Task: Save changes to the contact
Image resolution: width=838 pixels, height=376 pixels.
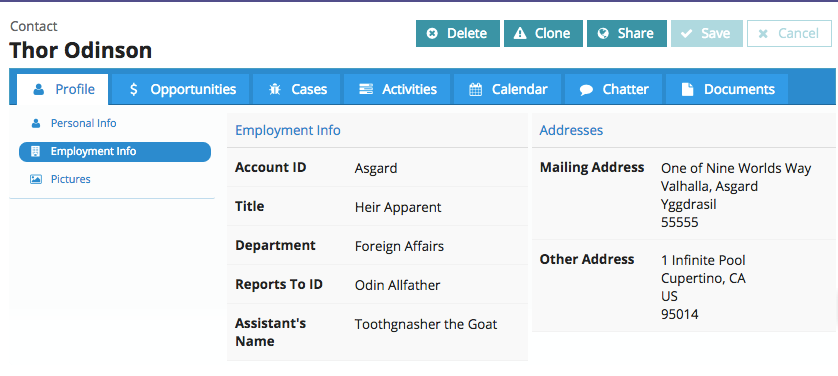Action: (707, 34)
